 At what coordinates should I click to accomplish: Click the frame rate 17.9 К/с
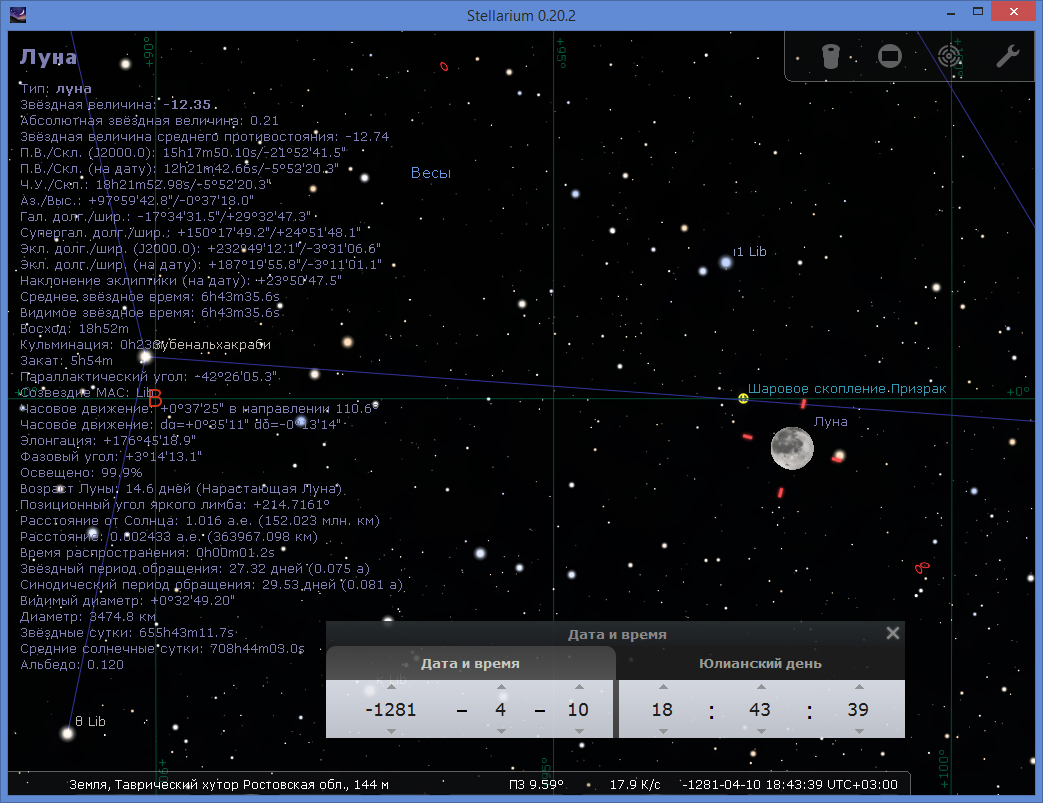[x=635, y=784]
